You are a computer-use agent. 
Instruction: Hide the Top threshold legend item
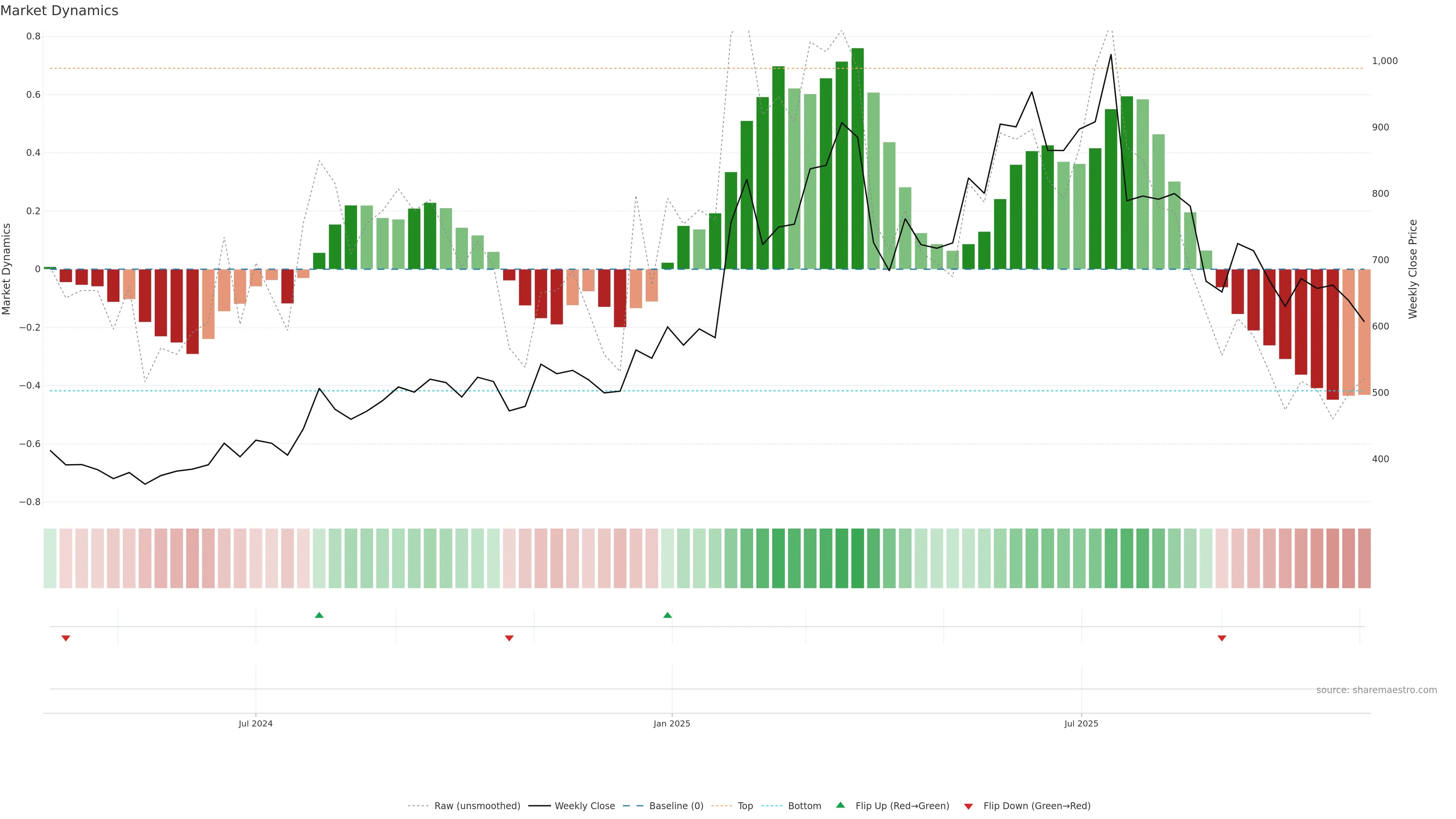pos(744,806)
